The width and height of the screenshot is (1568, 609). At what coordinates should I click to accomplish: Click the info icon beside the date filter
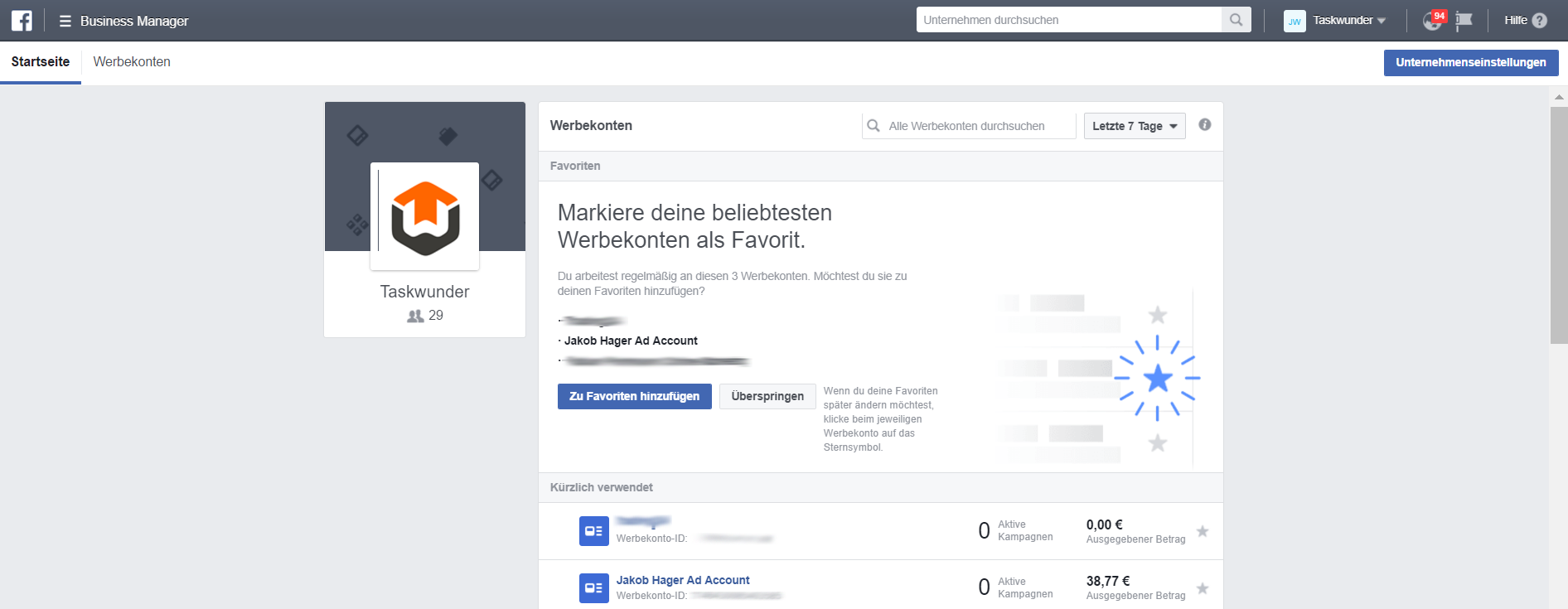1204,125
